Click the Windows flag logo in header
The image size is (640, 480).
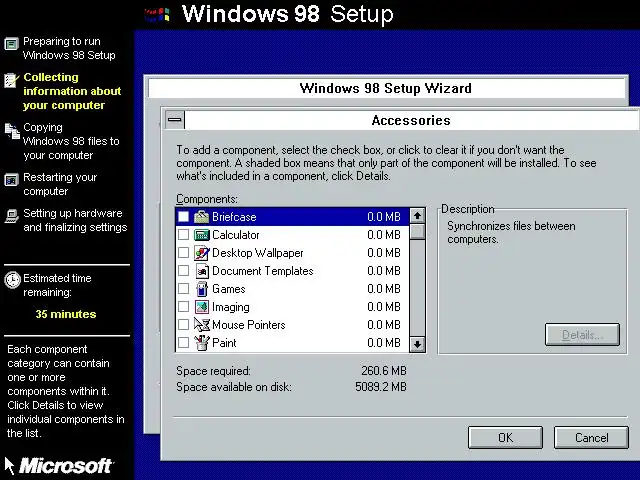tap(157, 15)
